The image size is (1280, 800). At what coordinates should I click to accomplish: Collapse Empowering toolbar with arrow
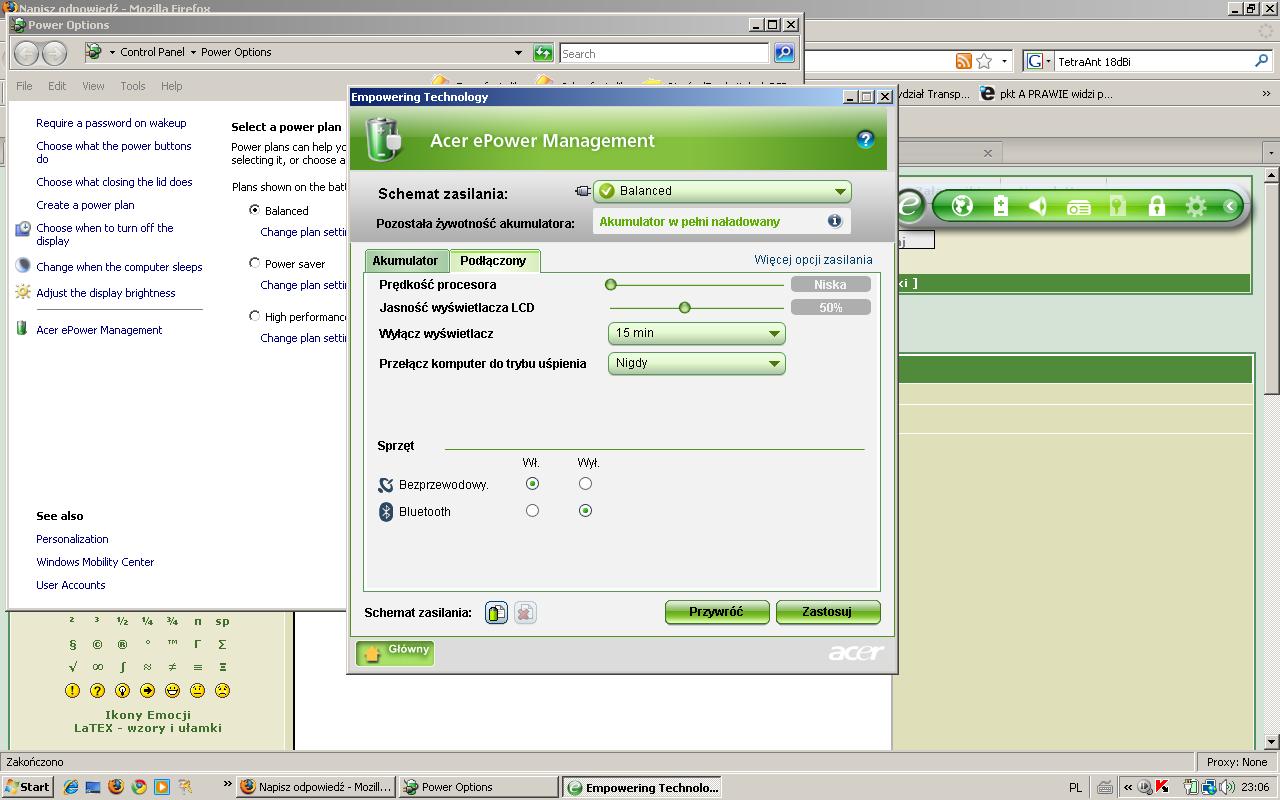tap(1230, 207)
